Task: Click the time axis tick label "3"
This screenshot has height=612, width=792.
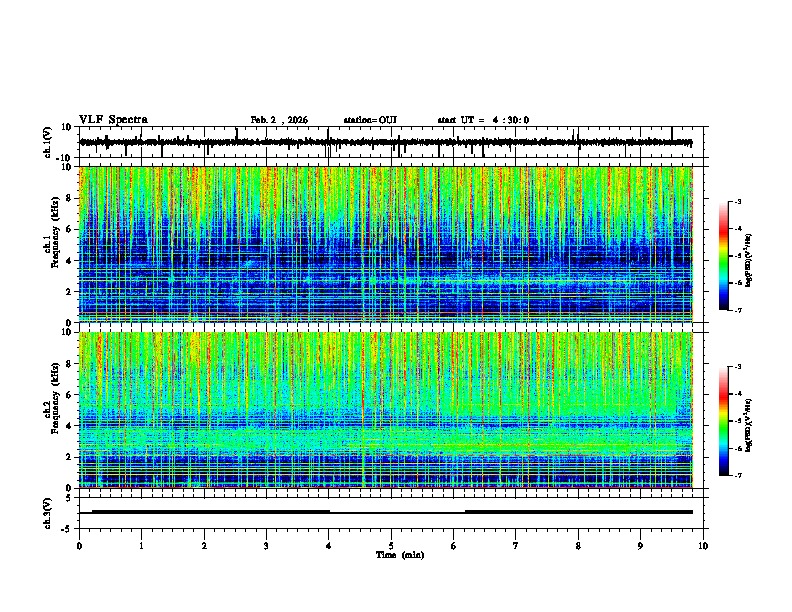Action: (266, 546)
